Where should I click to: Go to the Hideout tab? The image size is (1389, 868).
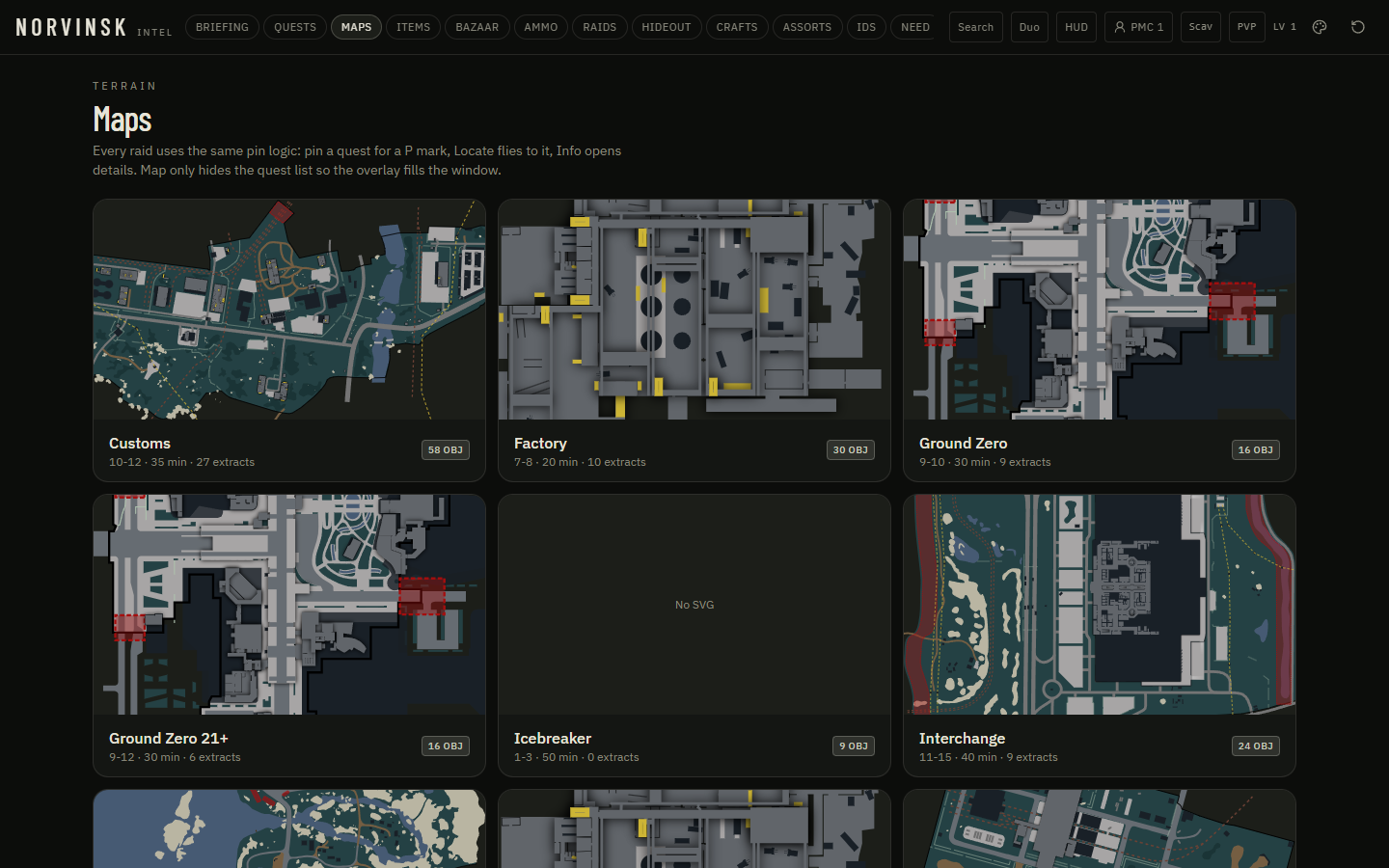[x=667, y=27]
